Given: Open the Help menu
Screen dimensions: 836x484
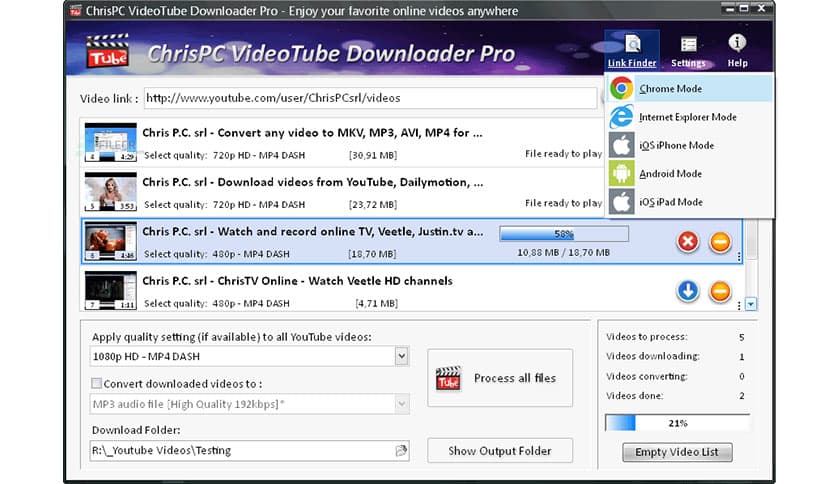Looking at the screenshot, I should [x=737, y=51].
